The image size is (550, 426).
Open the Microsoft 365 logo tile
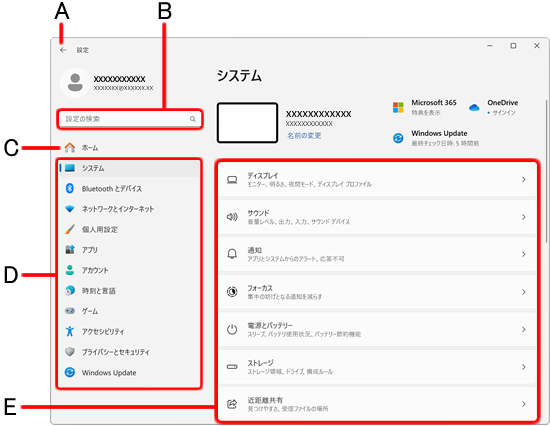[398, 107]
